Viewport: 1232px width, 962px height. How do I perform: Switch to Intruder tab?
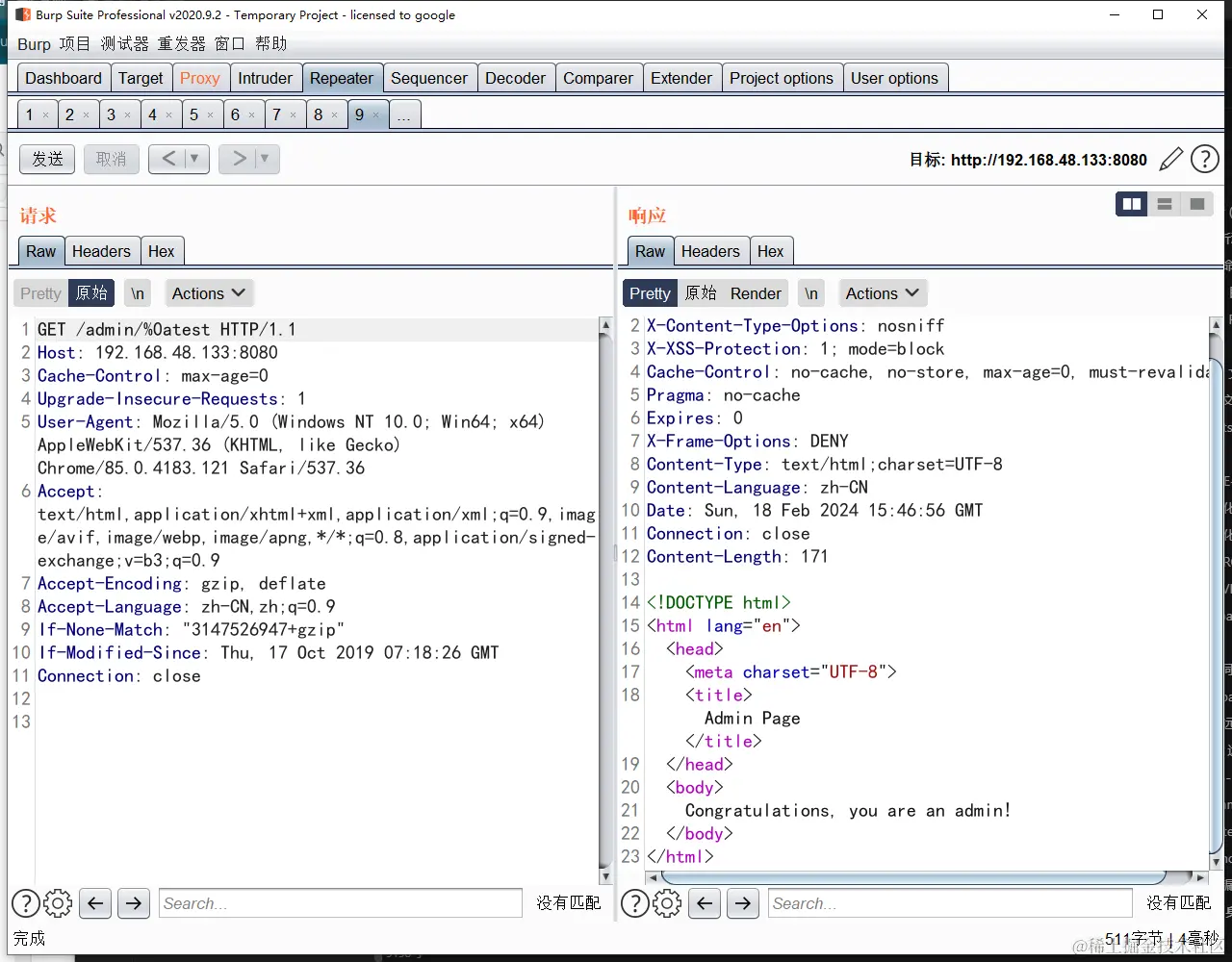click(265, 78)
